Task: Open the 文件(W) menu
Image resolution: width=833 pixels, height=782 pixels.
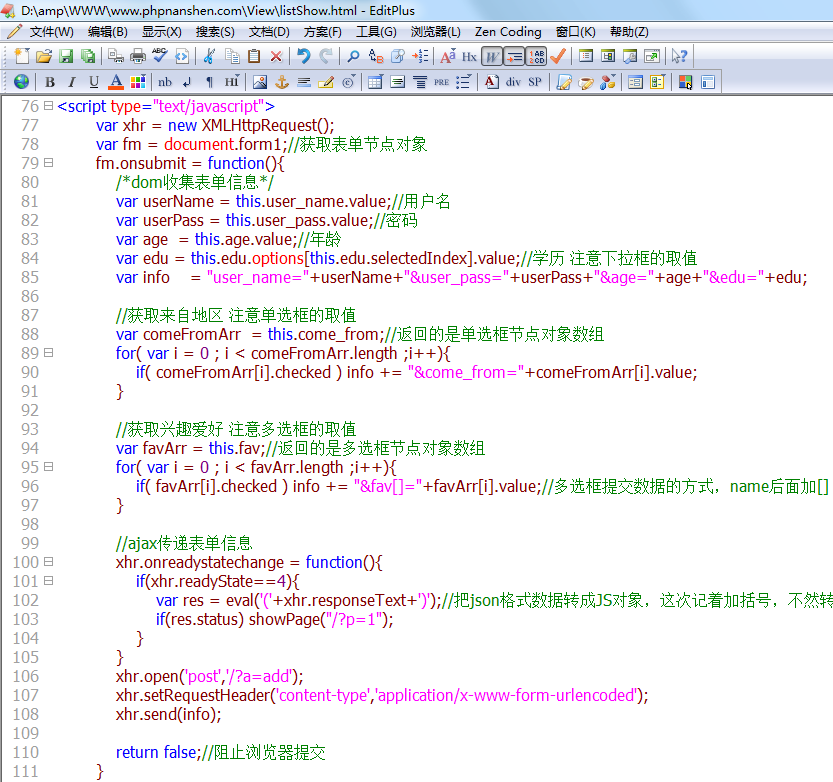Action: (52, 32)
